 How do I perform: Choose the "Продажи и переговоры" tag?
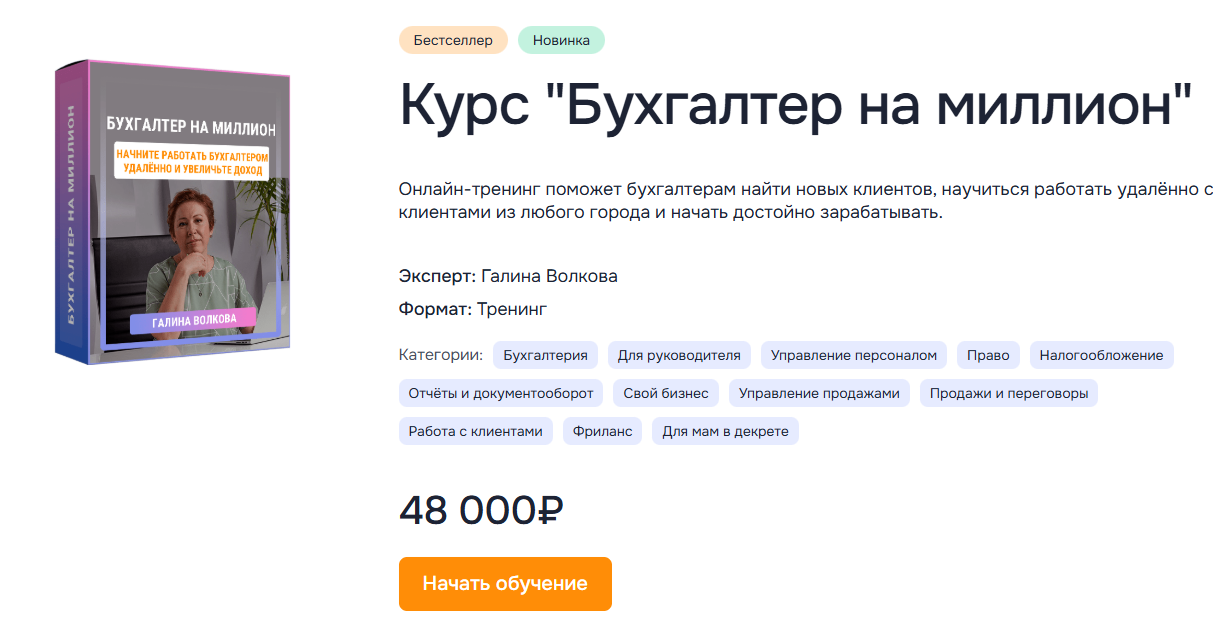point(1008,393)
